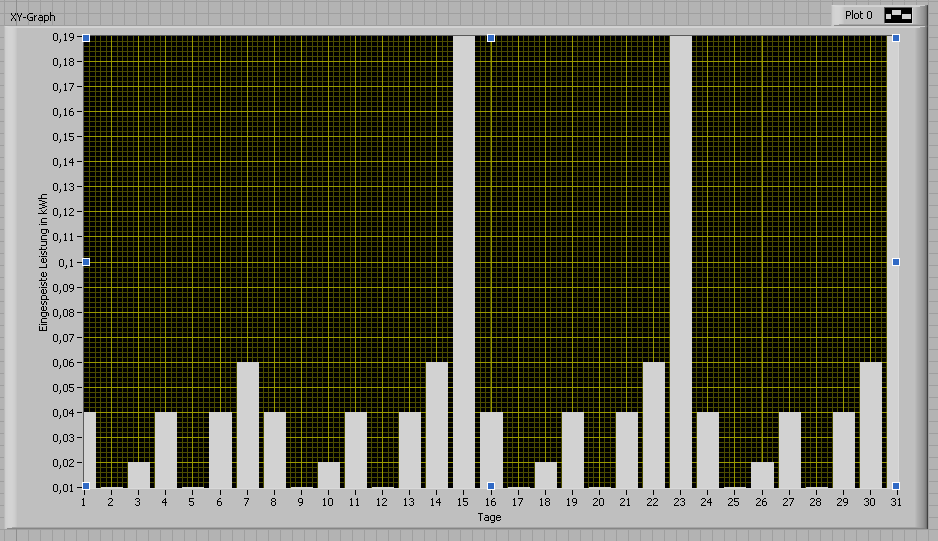Click the bar above day 13
938x541 pixels.
[410, 450]
